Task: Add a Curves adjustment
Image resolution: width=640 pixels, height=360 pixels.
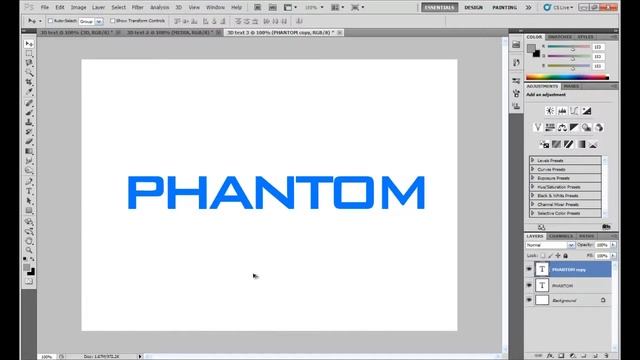Action: [x=574, y=111]
